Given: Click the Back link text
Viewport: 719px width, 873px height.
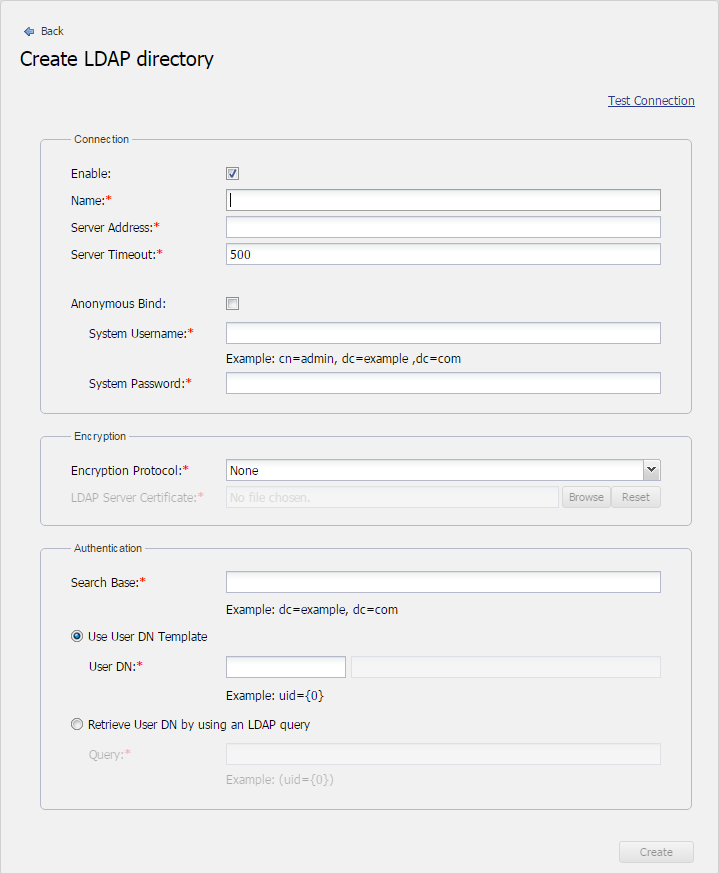Looking at the screenshot, I should [x=52, y=32].
